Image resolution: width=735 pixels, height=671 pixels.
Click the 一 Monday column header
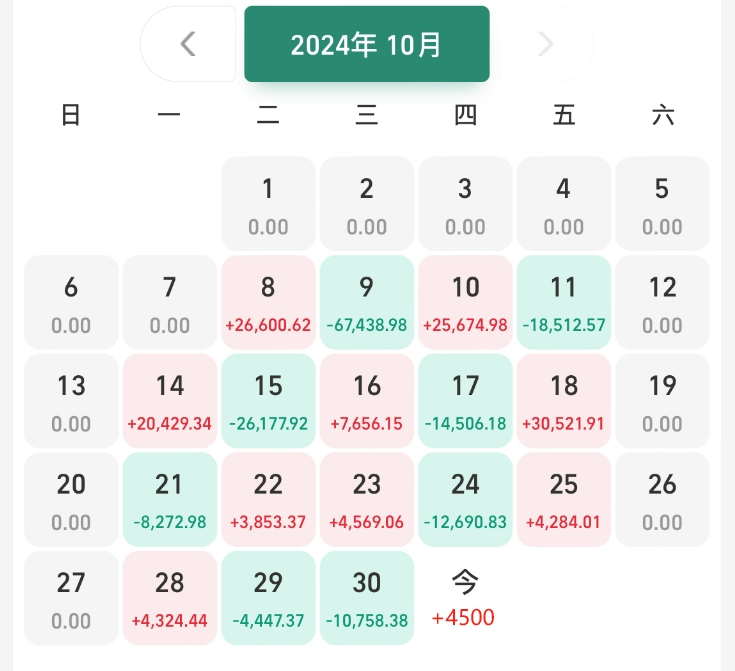click(x=170, y=115)
